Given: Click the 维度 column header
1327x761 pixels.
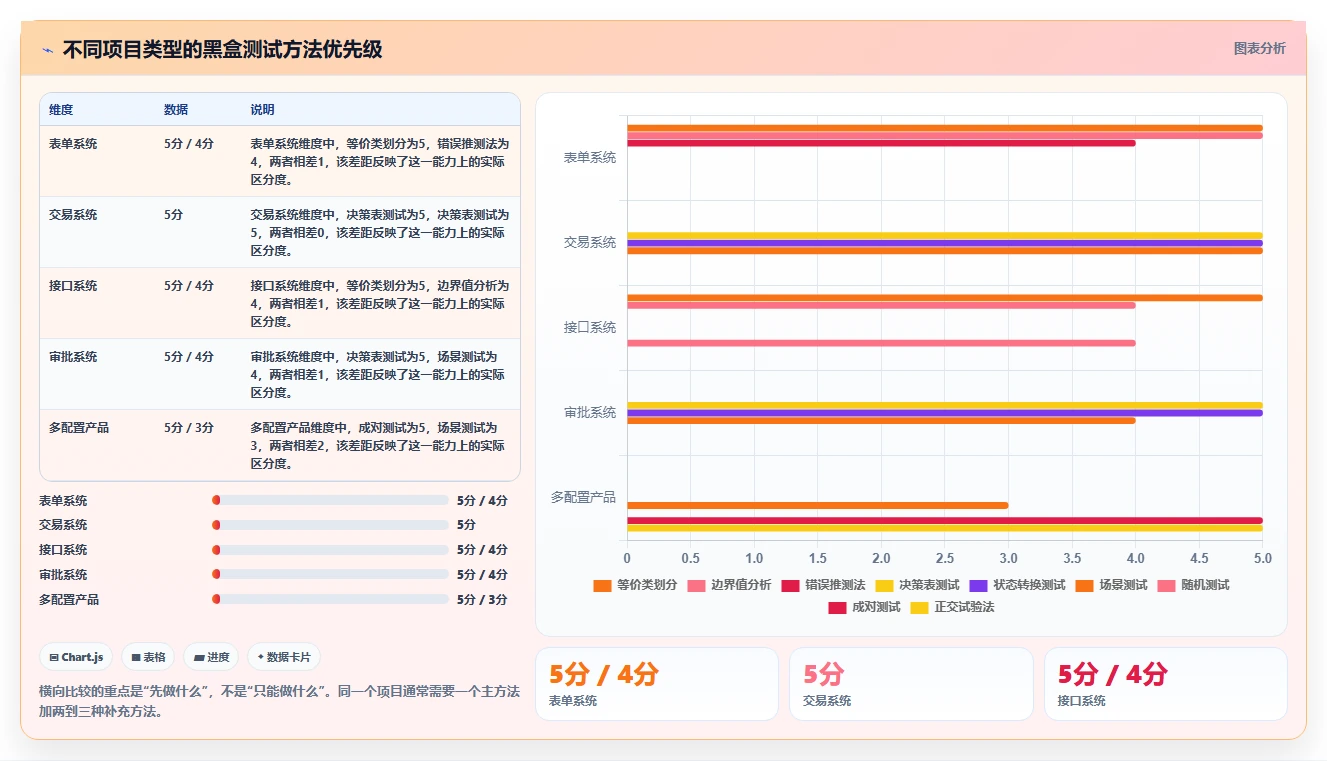Looking at the screenshot, I should coord(61,110).
